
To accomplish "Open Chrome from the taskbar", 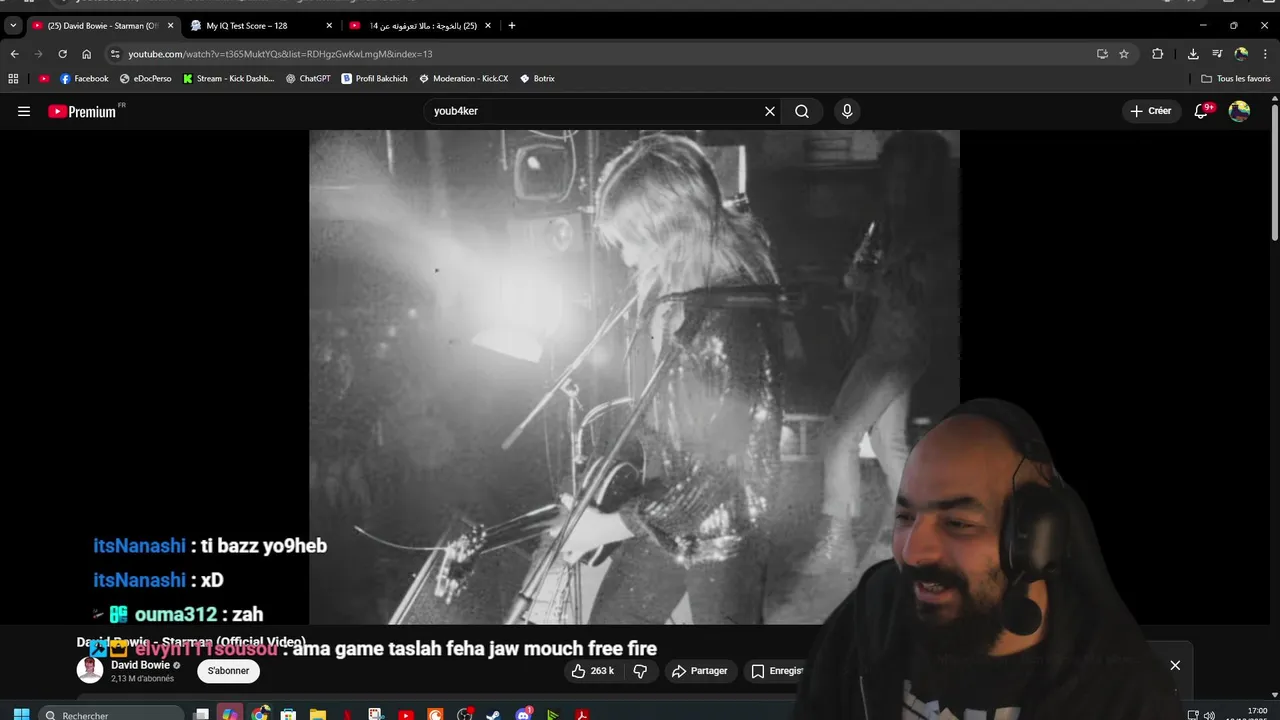I will click(260, 714).
